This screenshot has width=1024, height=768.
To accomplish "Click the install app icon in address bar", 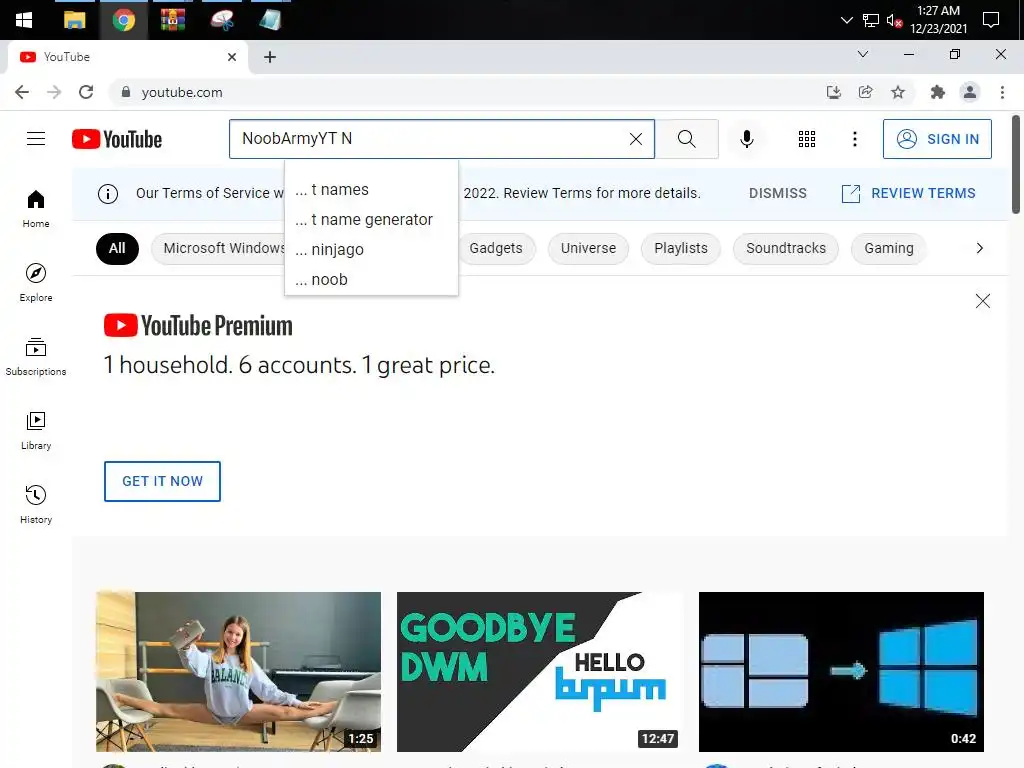I will (x=833, y=92).
